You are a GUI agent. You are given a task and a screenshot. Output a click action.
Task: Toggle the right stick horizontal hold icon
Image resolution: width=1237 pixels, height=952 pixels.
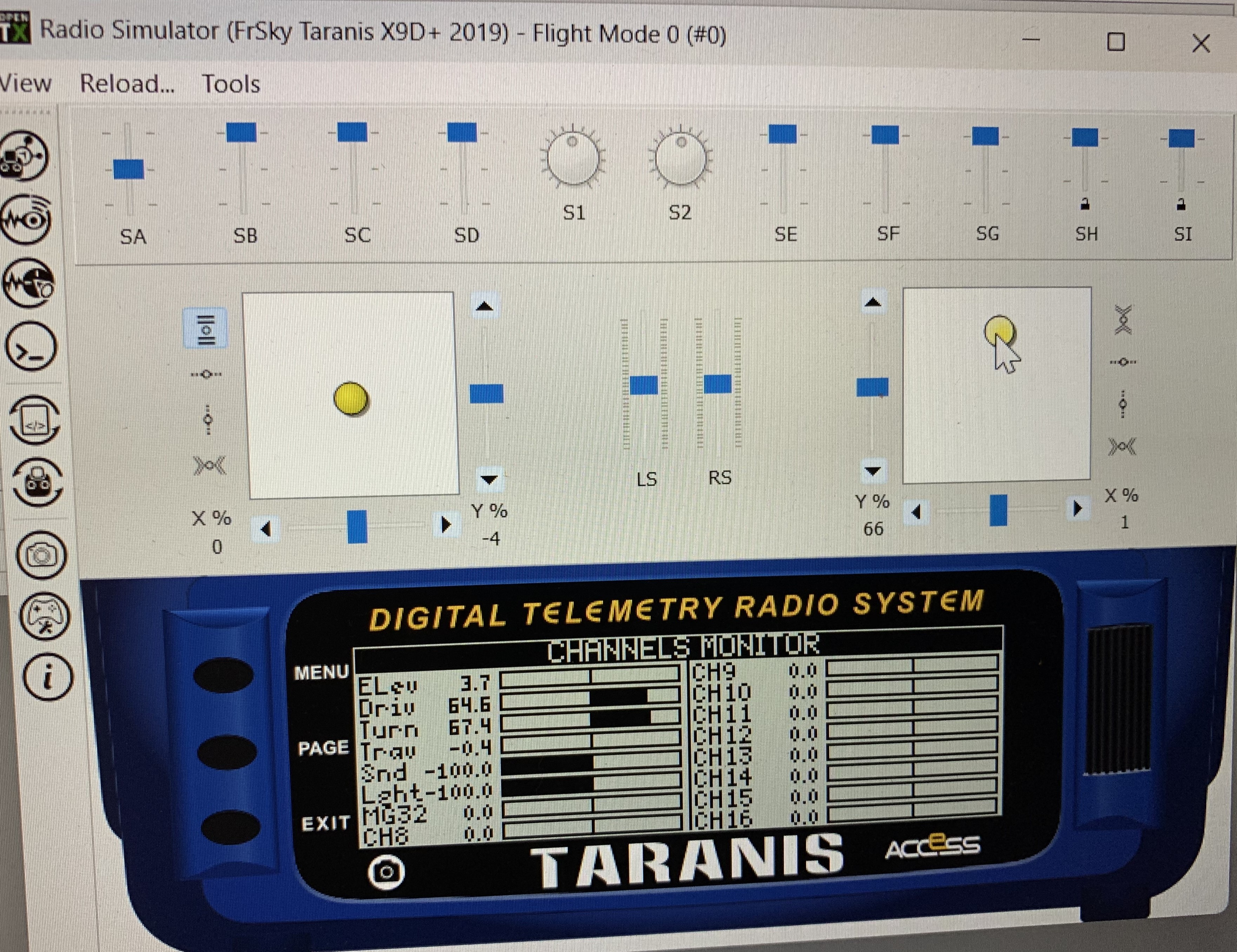click(1123, 363)
